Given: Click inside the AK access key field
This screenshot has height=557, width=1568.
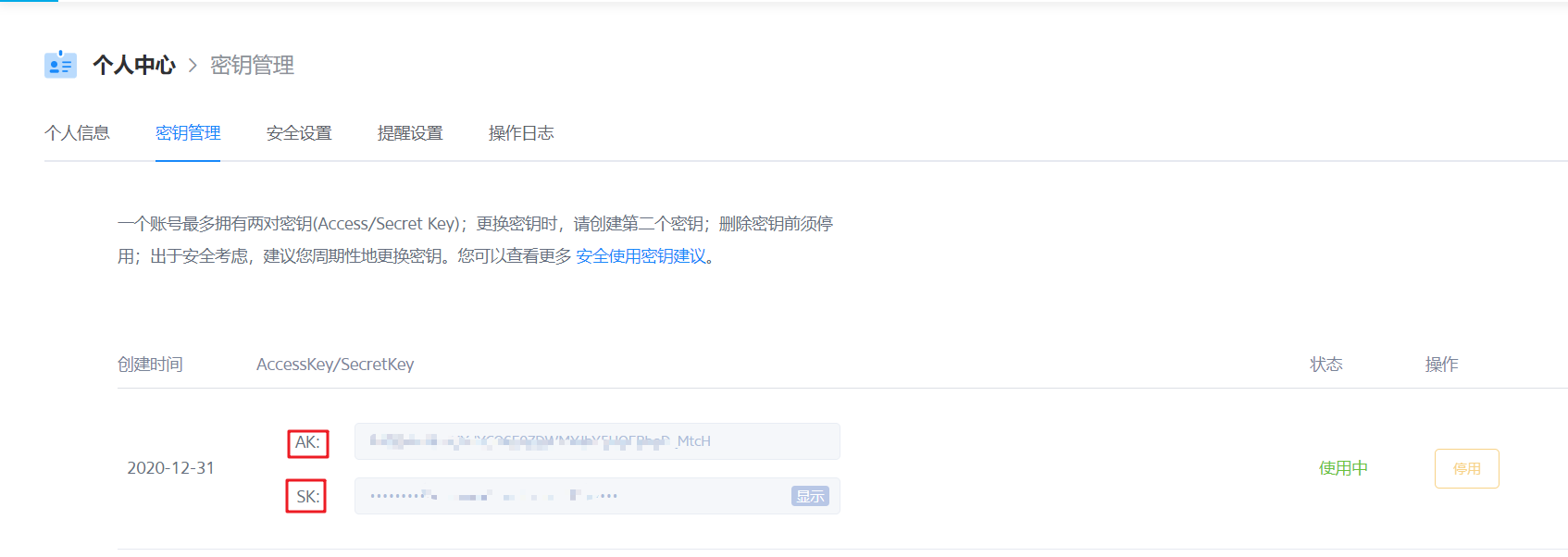Looking at the screenshot, I should (597, 441).
